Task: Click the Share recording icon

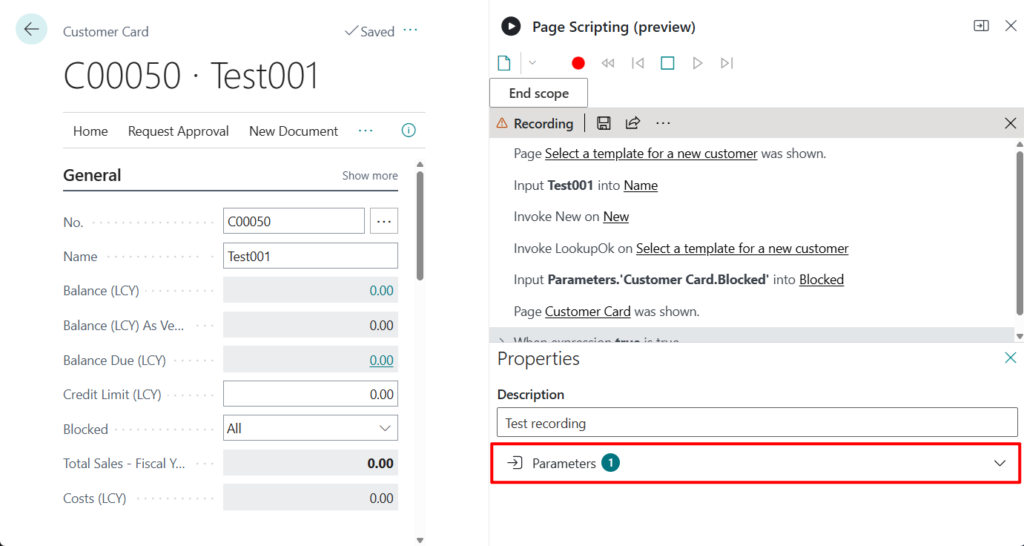Action: tap(632, 123)
